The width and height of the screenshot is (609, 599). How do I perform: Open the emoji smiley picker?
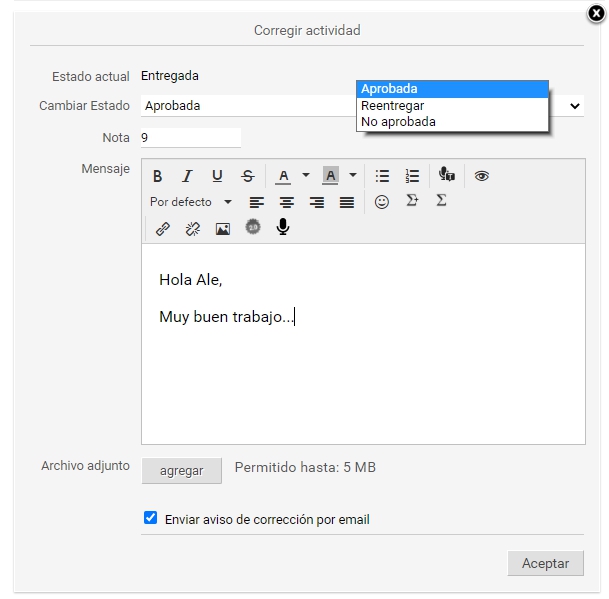[x=382, y=202]
